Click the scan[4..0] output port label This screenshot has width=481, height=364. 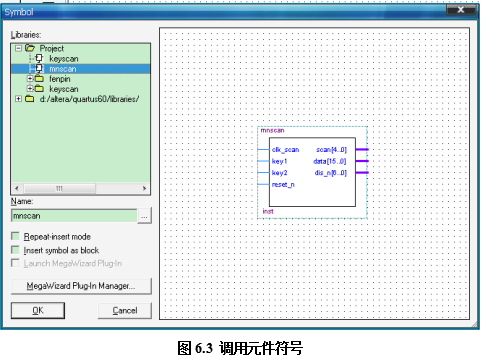pos(331,150)
